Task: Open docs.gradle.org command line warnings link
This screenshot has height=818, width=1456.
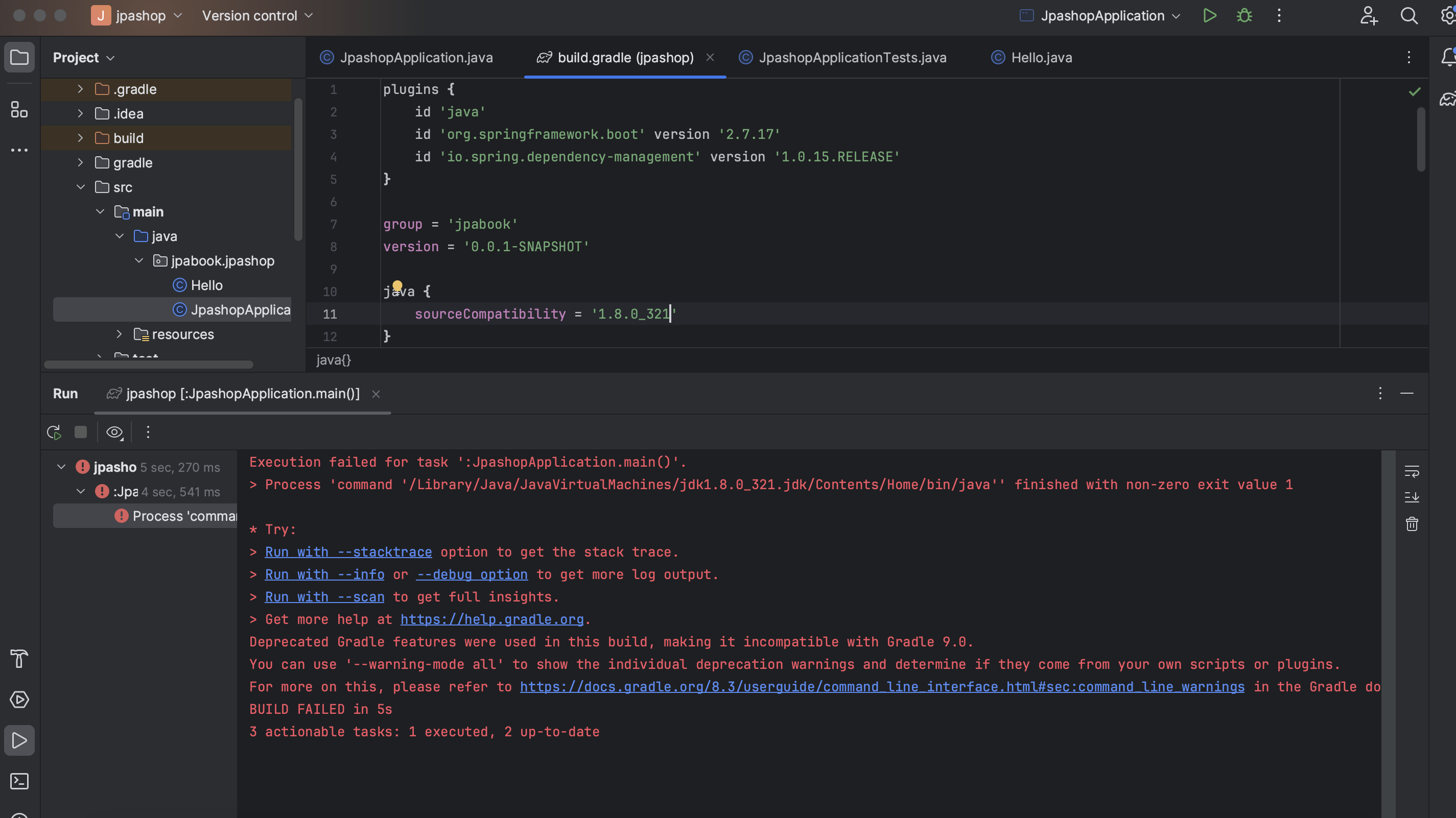Action: [882, 687]
